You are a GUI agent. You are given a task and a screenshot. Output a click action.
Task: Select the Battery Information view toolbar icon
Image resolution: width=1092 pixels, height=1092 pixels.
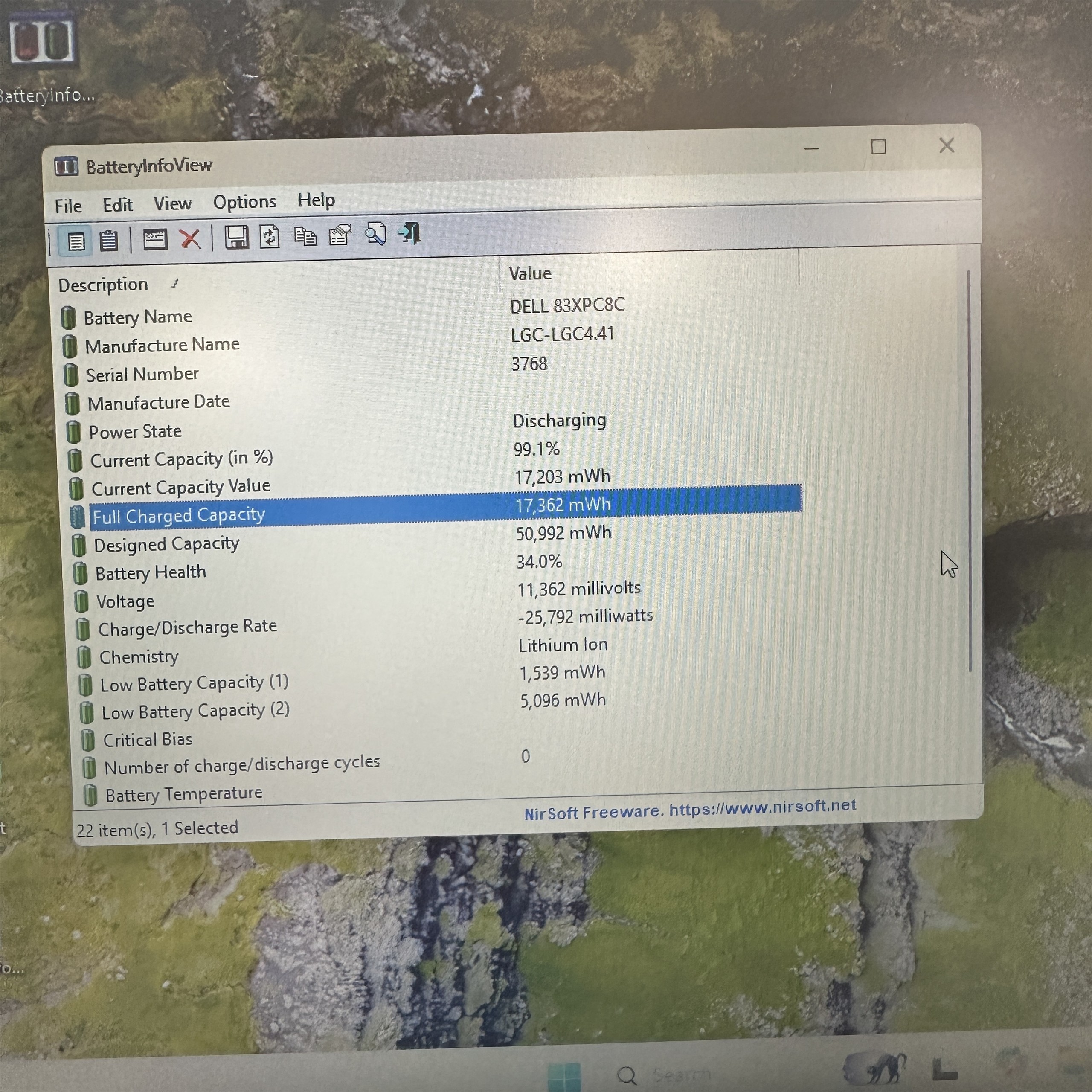pos(76,242)
